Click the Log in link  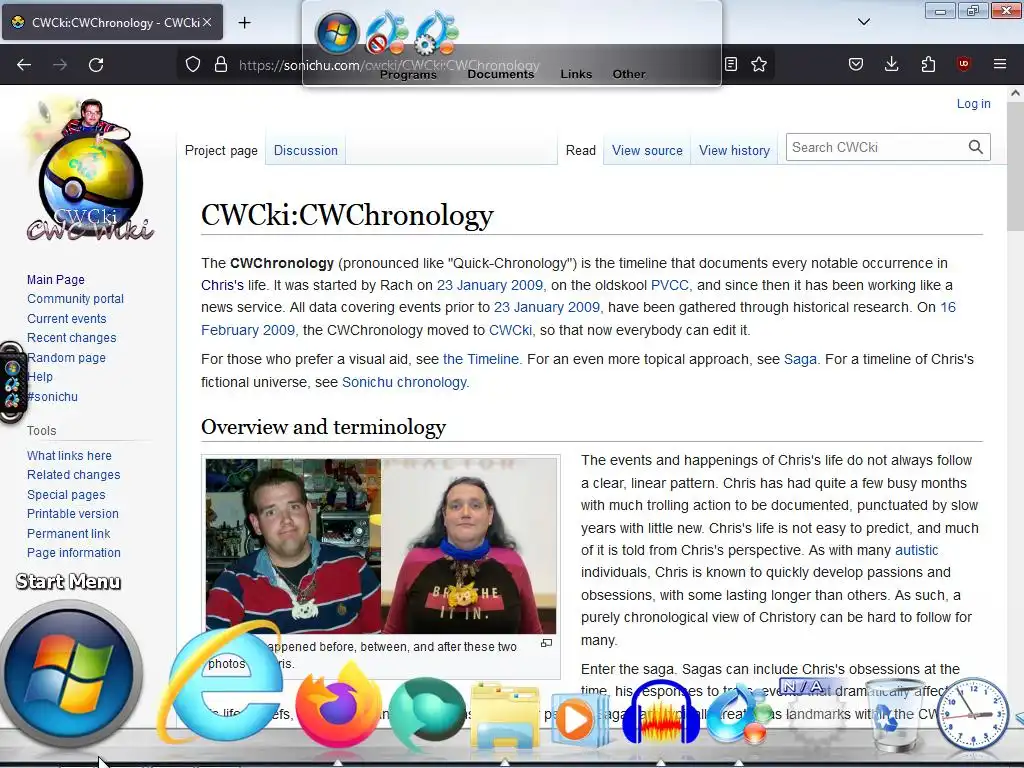pos(973,103)
